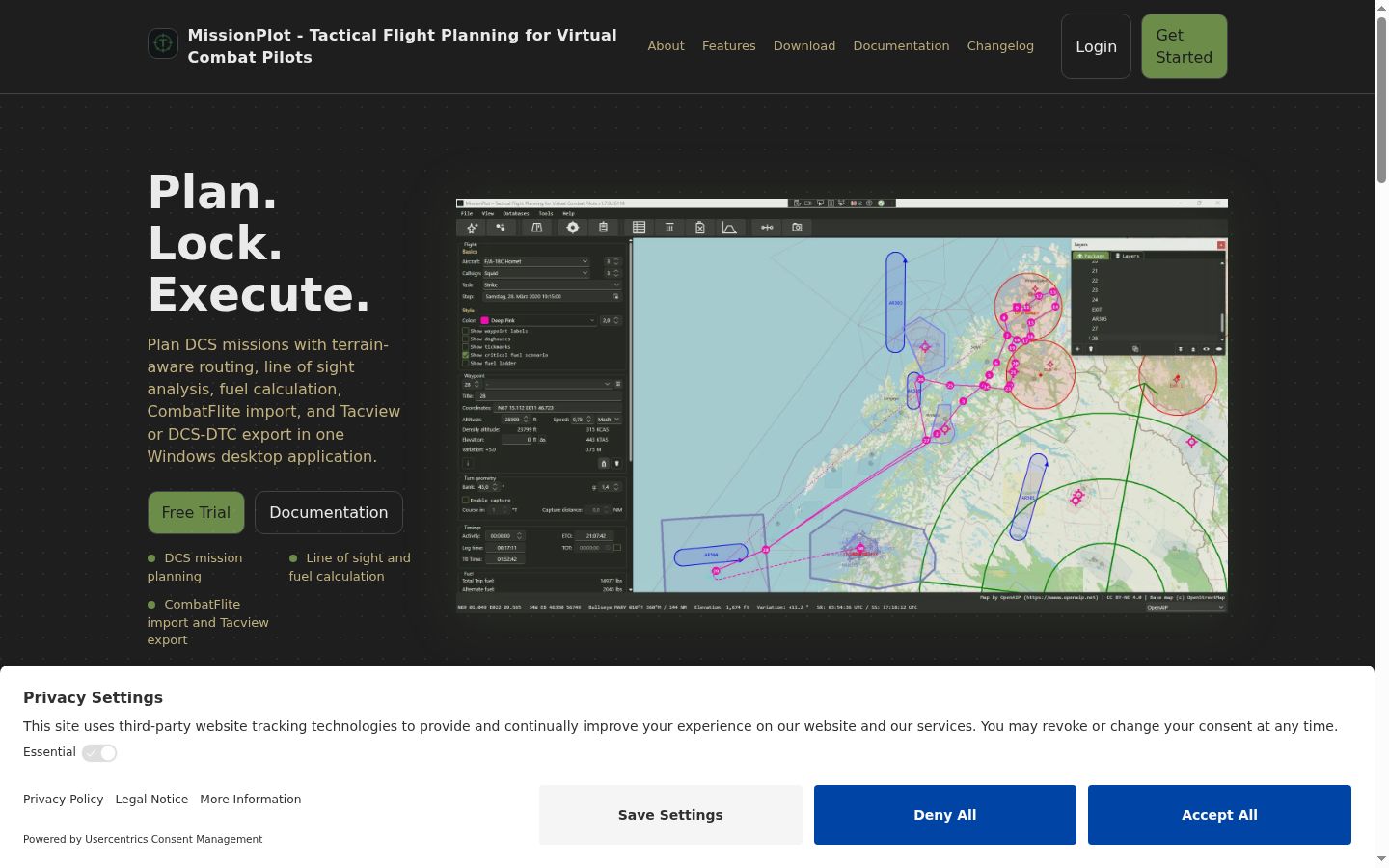1389x868 pixels.
Task: View the Changelog page
Action: coord(1000,45)
